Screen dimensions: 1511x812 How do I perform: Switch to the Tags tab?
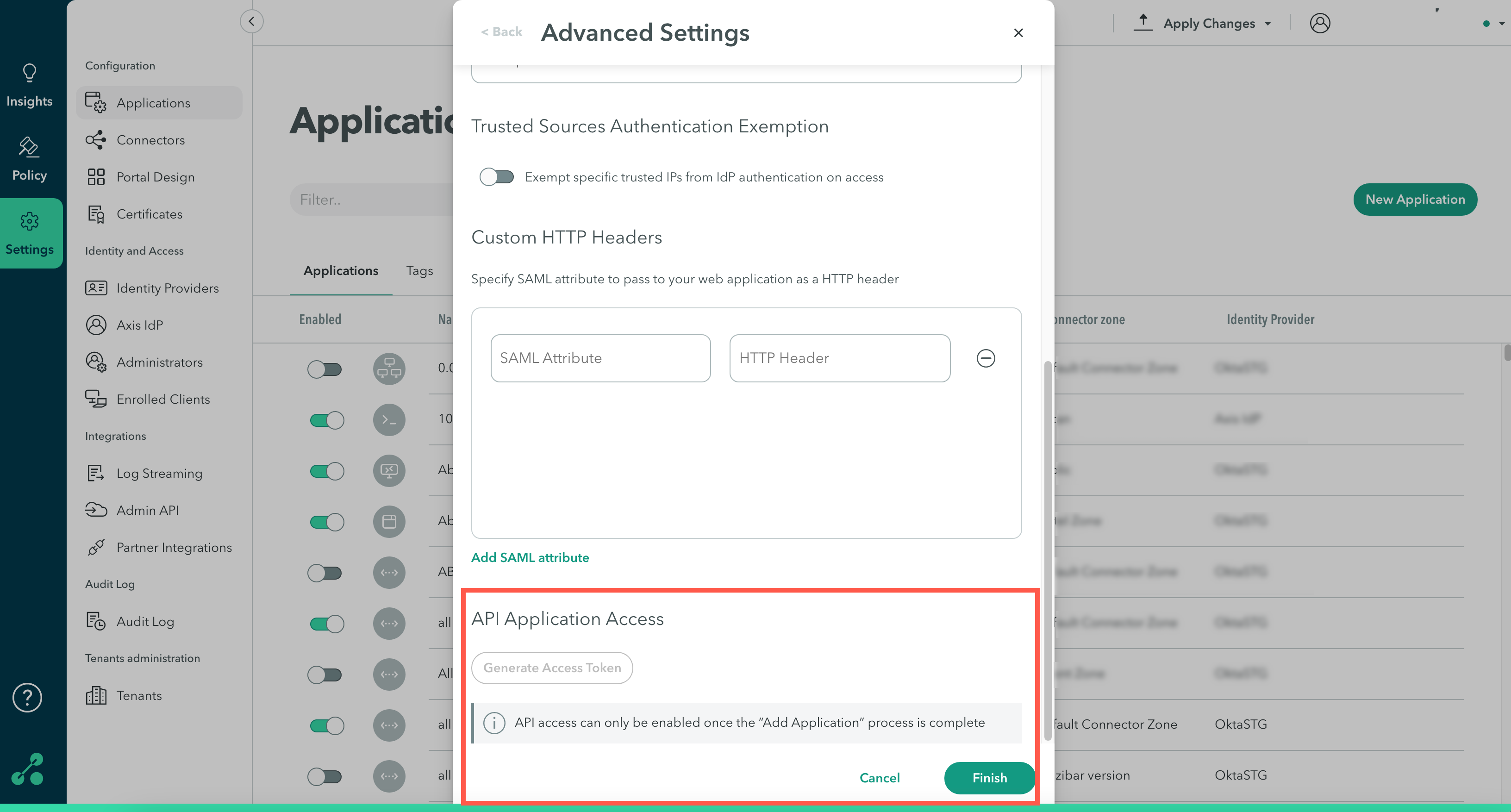[419, 270]
